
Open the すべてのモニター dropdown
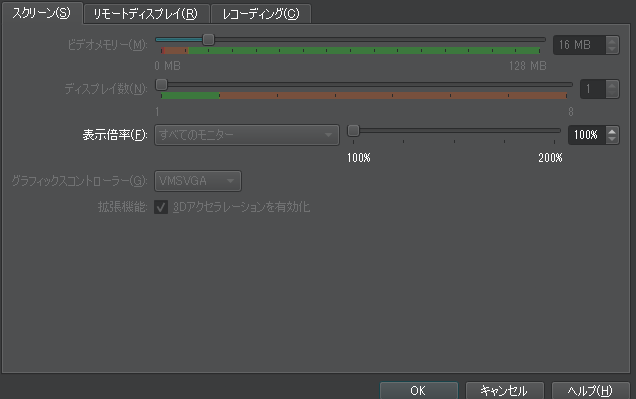tap(247, 135)
